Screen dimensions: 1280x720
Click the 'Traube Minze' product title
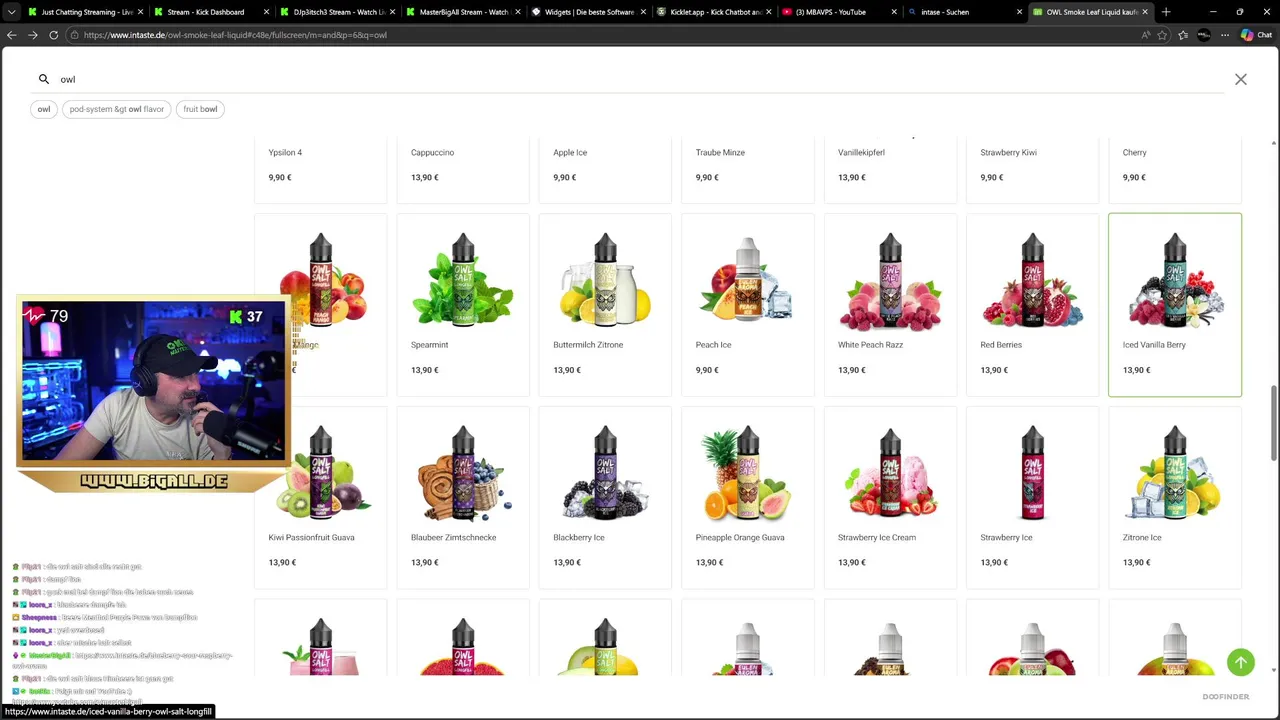(x=720, y=152)
